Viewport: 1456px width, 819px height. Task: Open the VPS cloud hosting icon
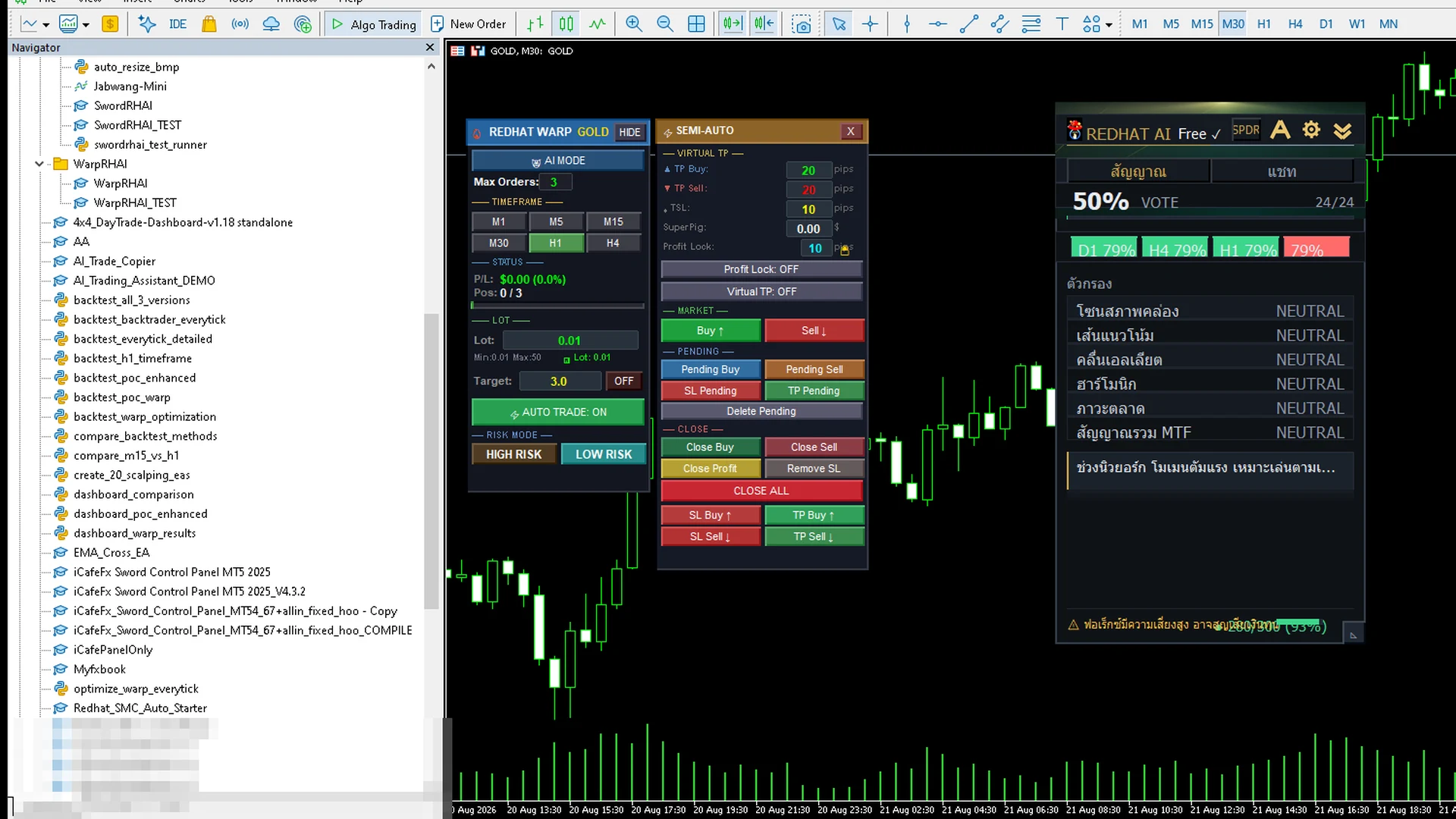(x=271, y=24)
